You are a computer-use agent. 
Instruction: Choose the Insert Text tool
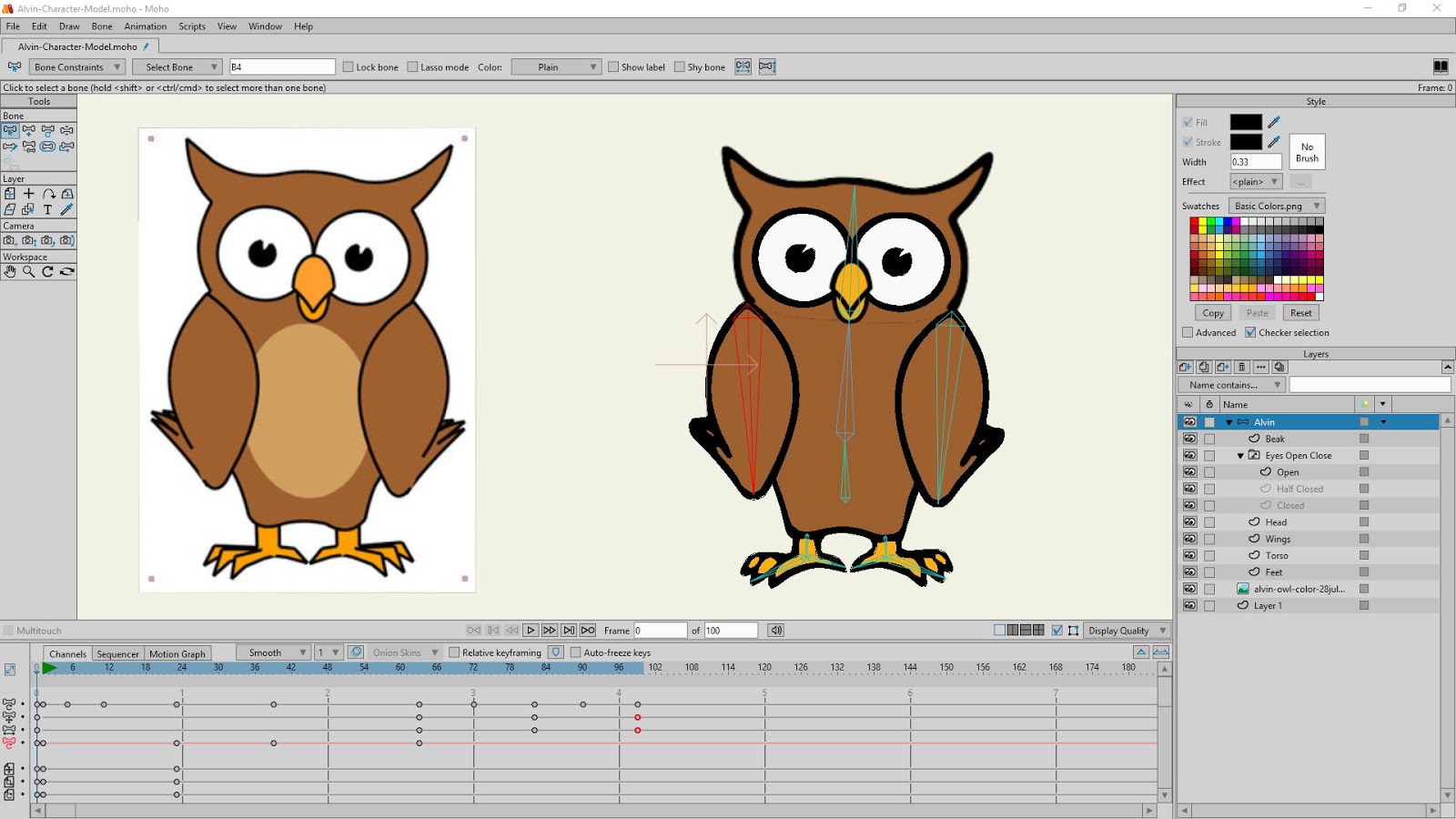click(47, 209)
